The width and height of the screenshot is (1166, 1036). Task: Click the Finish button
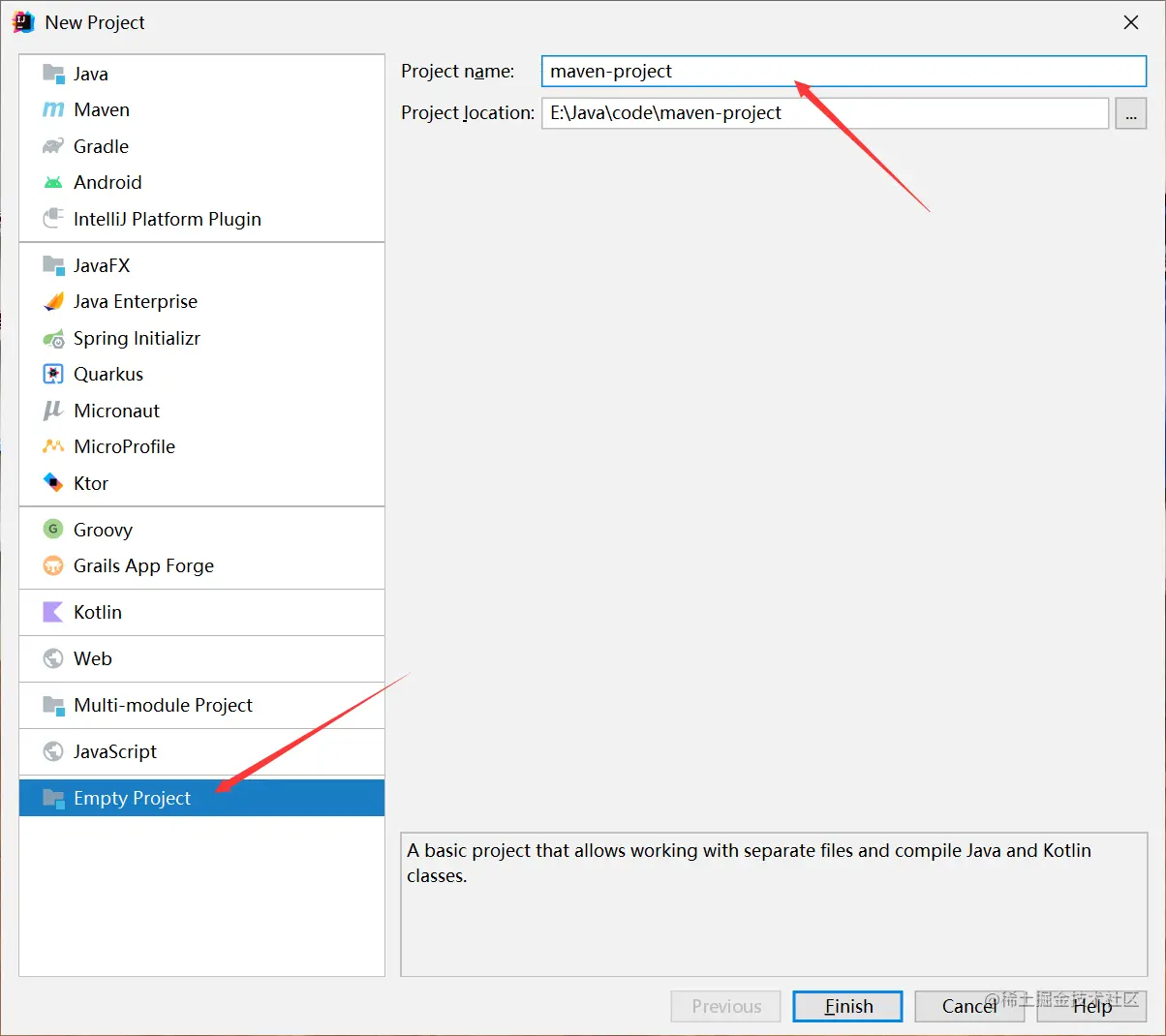(847, 1006)
